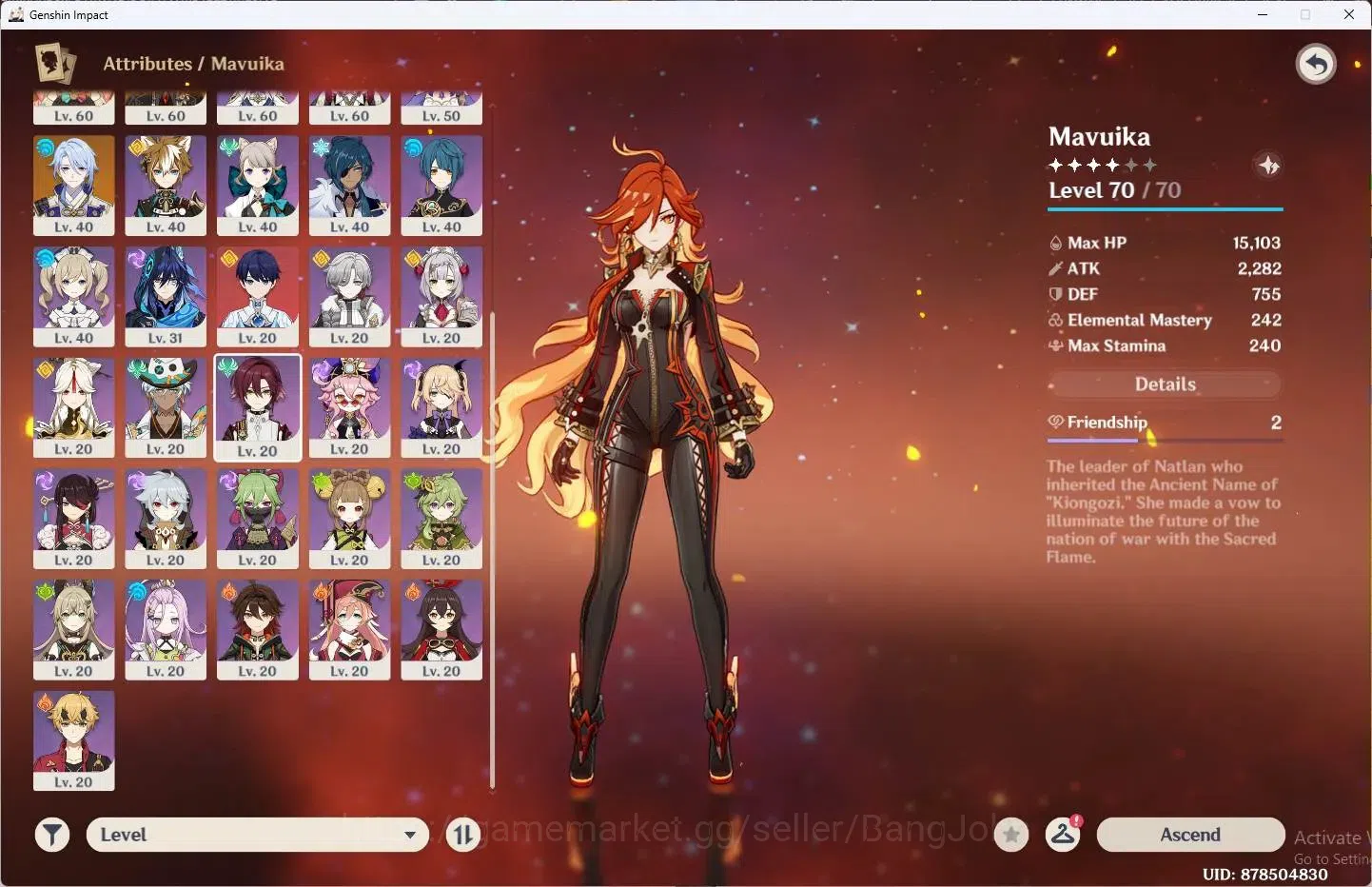Select Thoma portrait at Lv. 20
Image resolution: width=1372 pixels, height=887 pixels.
(74, 740)
